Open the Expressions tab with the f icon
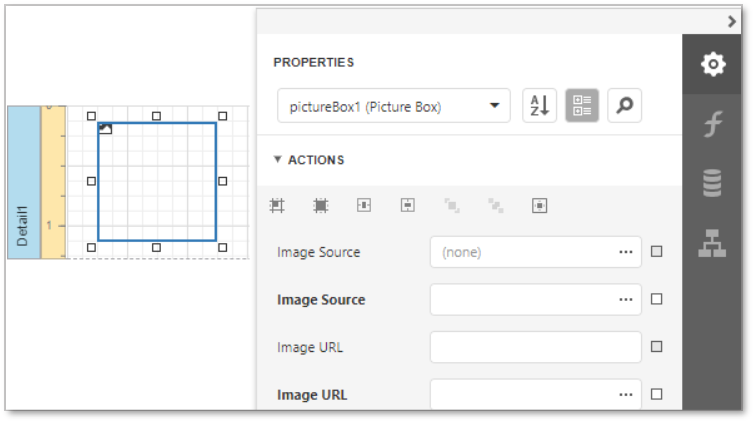The width and height of the screenshot is (754, 422). point(712,124)
